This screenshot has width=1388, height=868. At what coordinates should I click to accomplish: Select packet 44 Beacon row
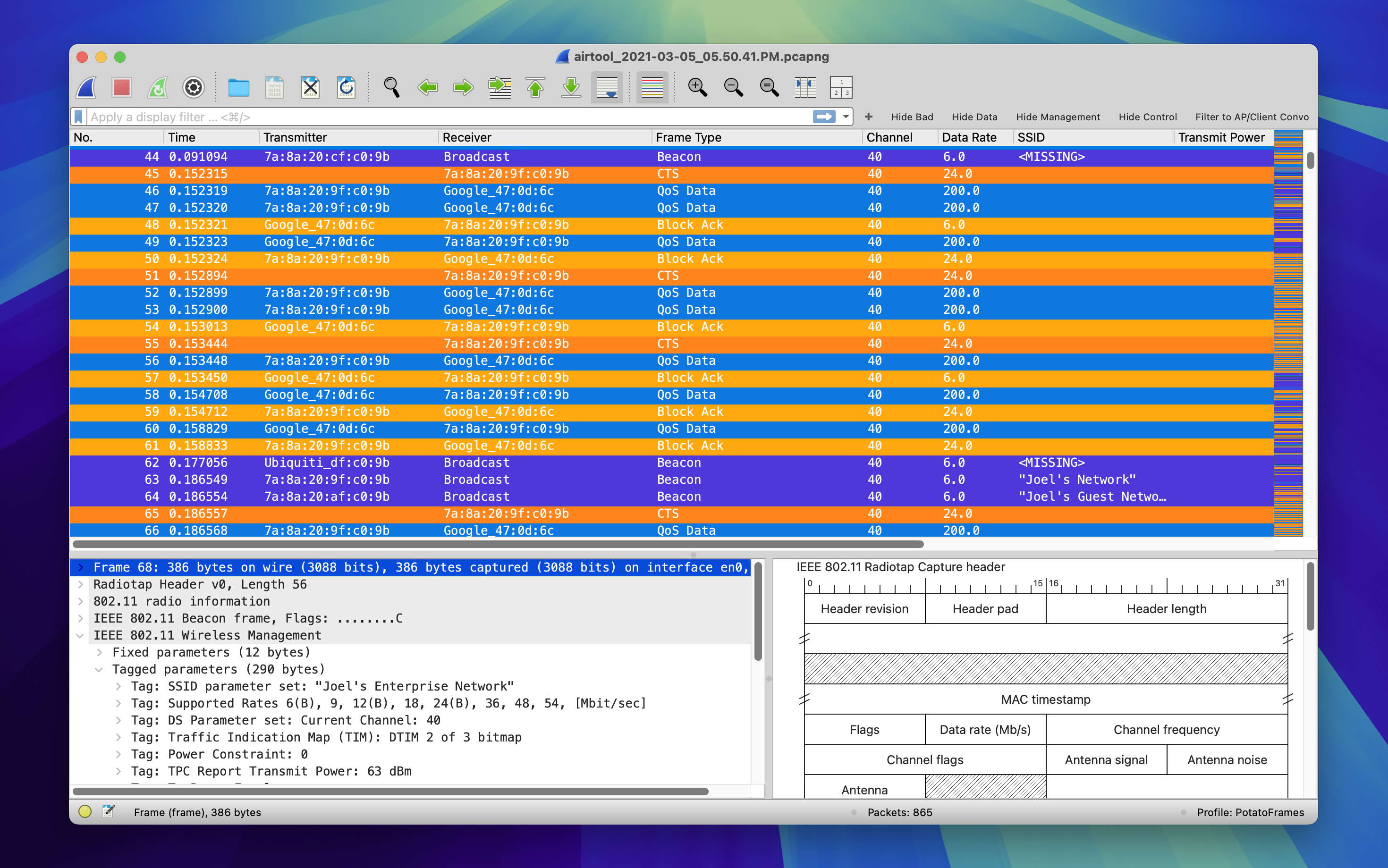[x=671, y=157]
